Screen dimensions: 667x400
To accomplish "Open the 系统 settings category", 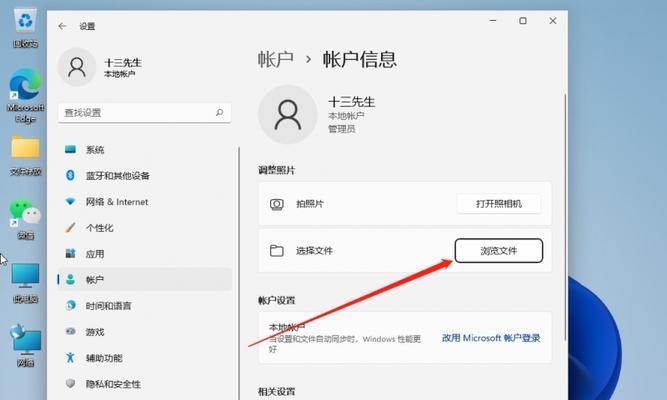I will click(x=145, y=149).
